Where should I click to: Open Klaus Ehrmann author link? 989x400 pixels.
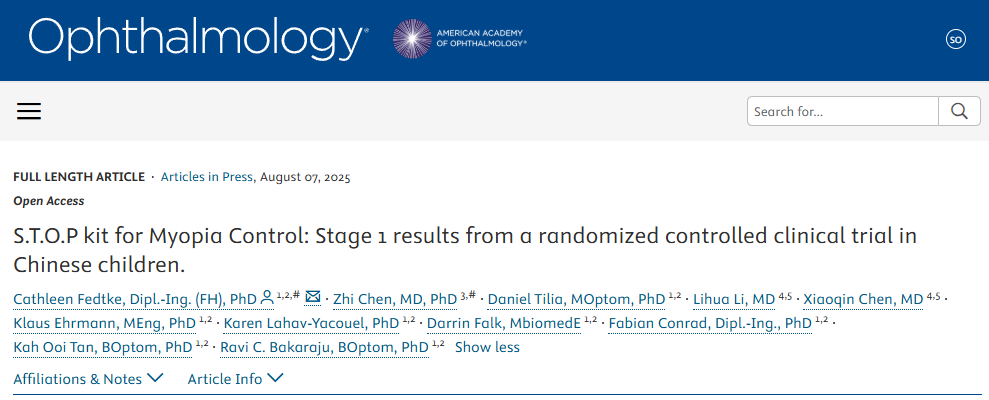[x=104, y=323]
